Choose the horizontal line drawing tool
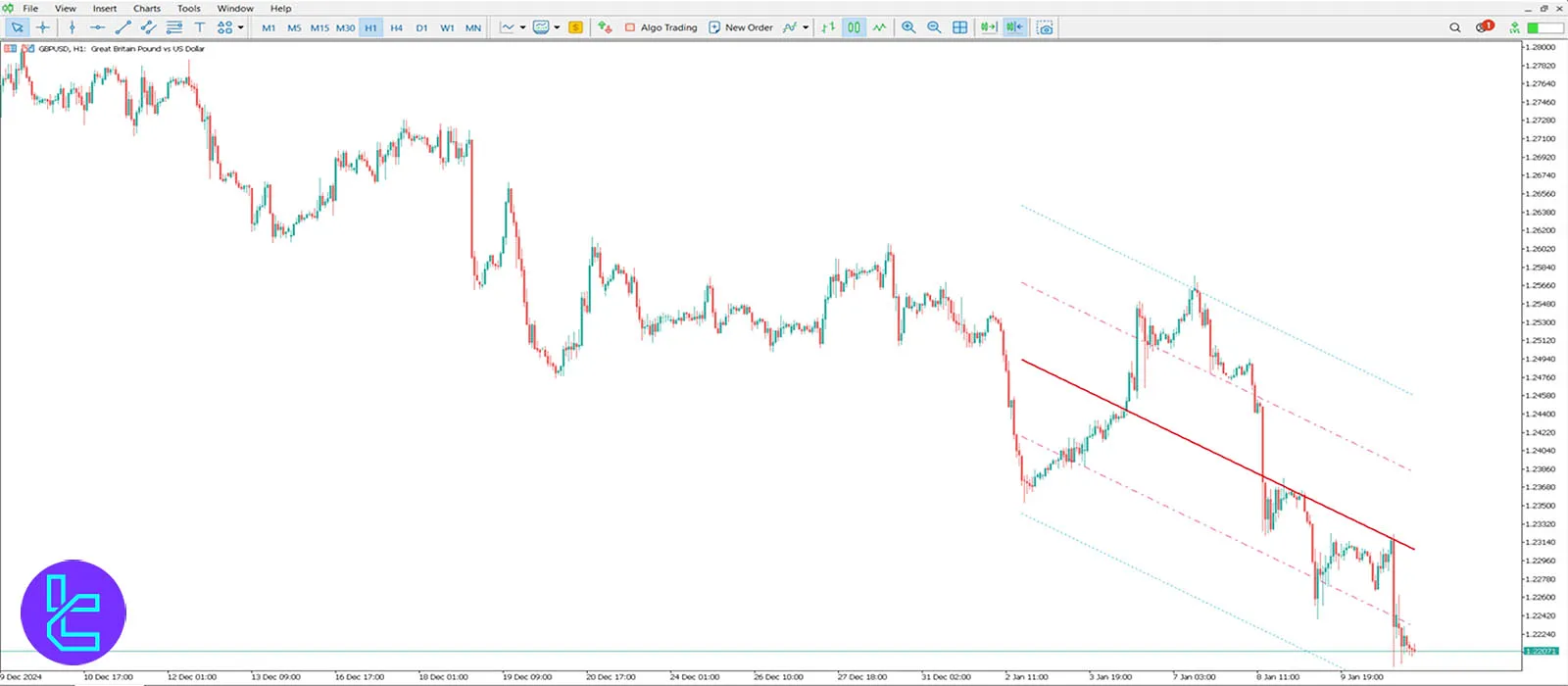1568x686 pixels. [97, 27]
